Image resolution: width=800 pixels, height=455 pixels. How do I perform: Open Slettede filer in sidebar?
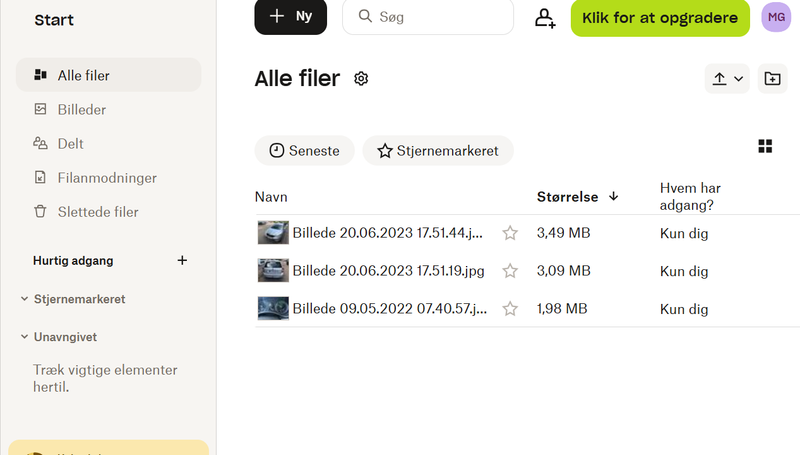pos(97,212)
